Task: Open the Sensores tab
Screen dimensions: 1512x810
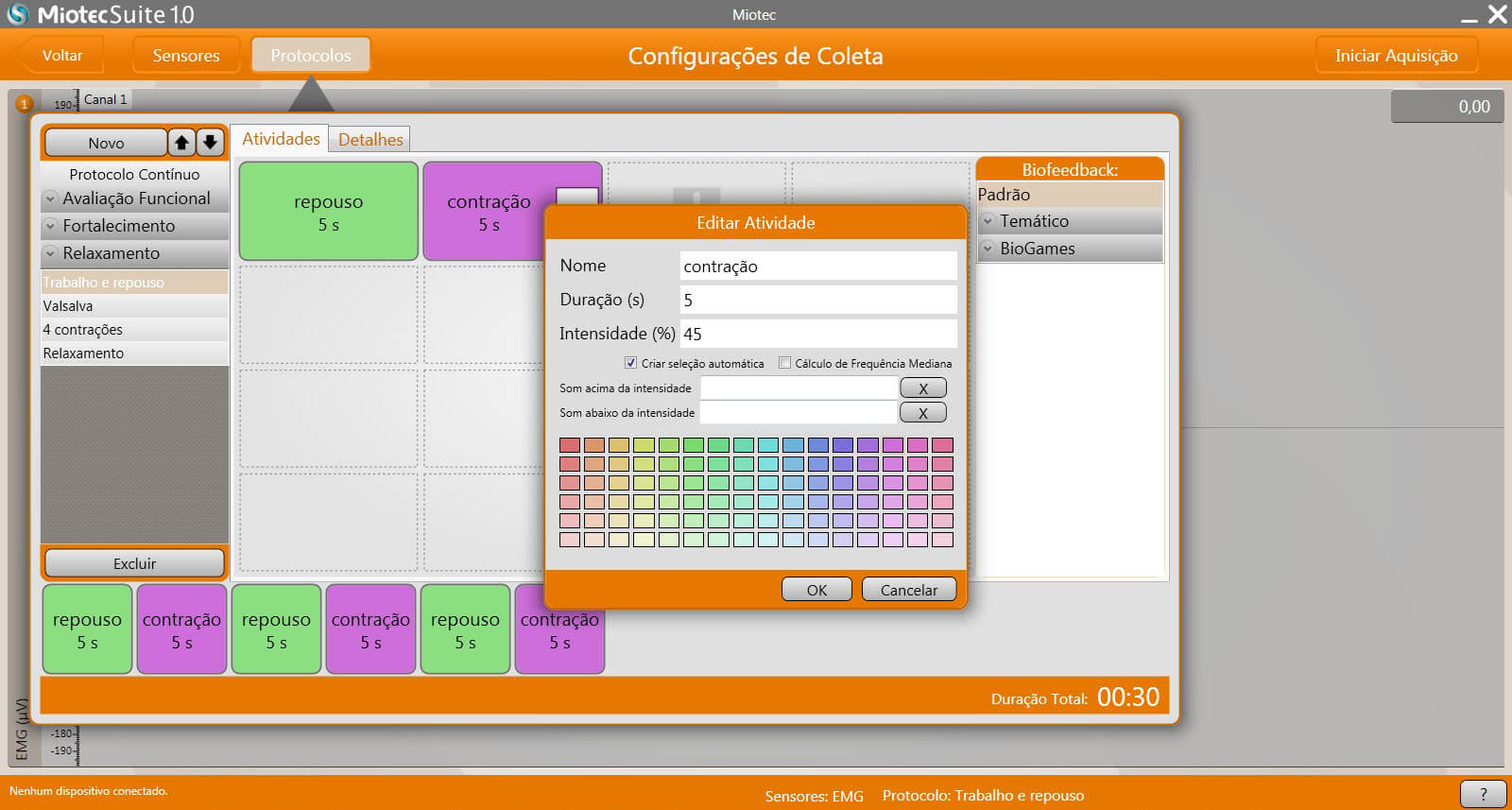Action: pos(186,56)
